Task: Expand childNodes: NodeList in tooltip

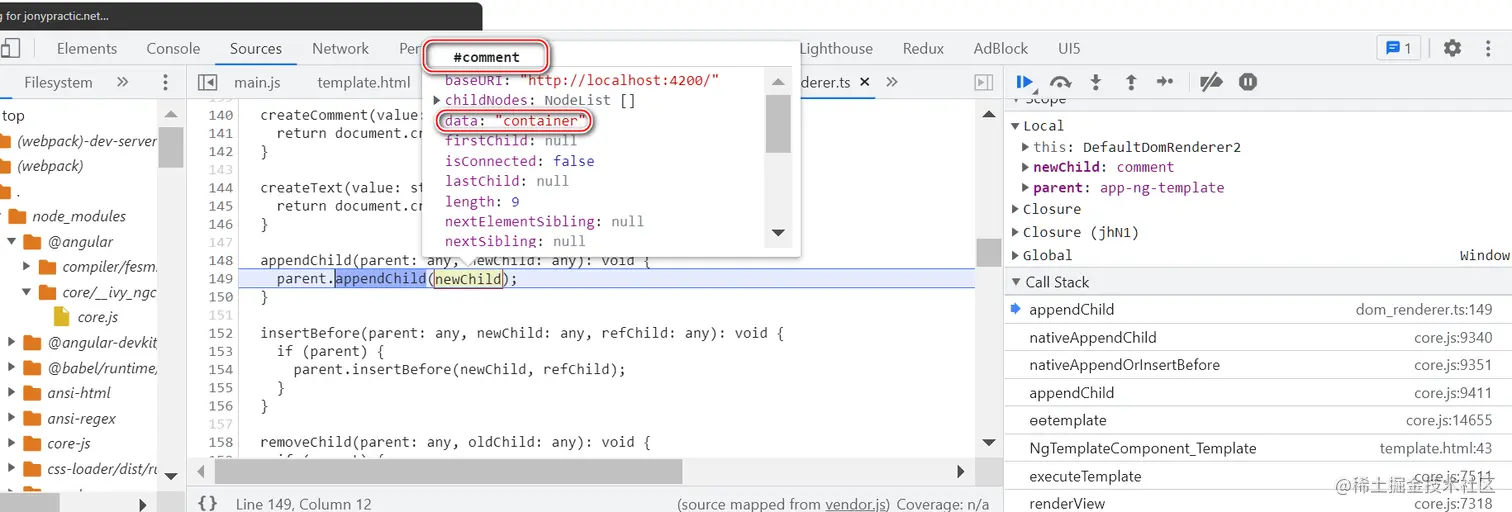Action: (437, 100)
